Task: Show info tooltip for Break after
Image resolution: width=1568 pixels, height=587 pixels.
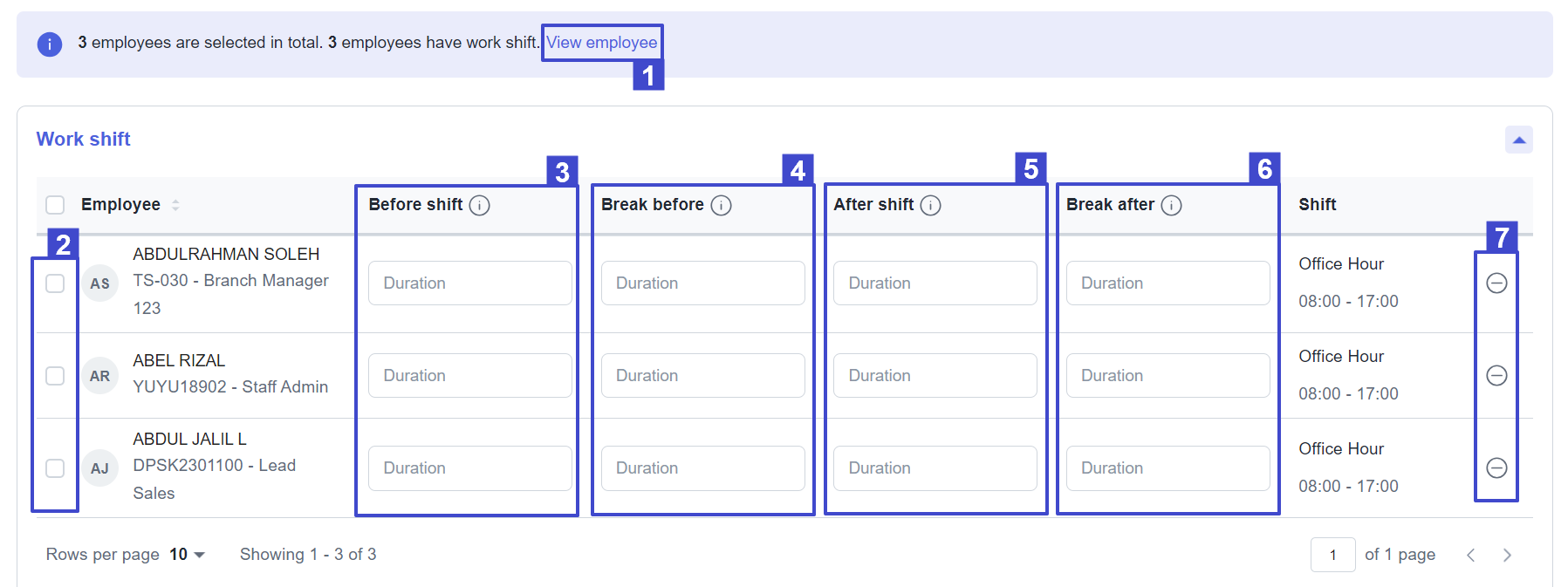Action: point(1172,205)
